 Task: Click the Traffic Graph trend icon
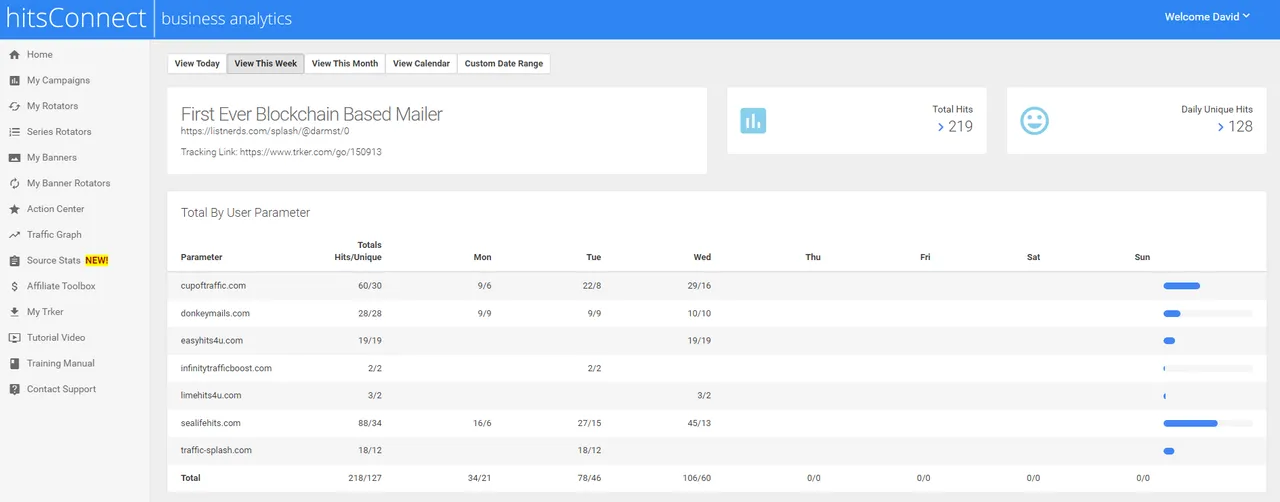click(14, 235)
